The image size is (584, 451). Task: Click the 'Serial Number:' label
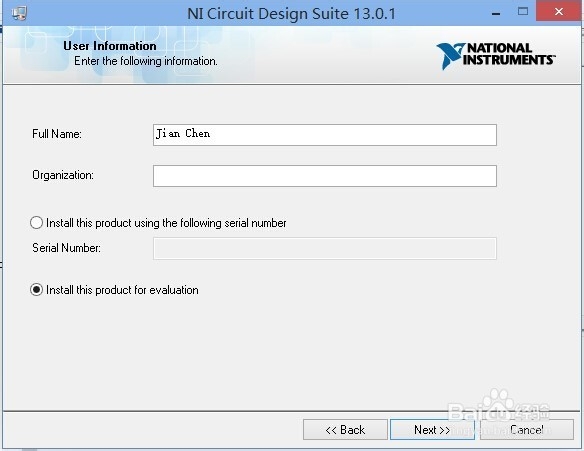pos(66,248)
